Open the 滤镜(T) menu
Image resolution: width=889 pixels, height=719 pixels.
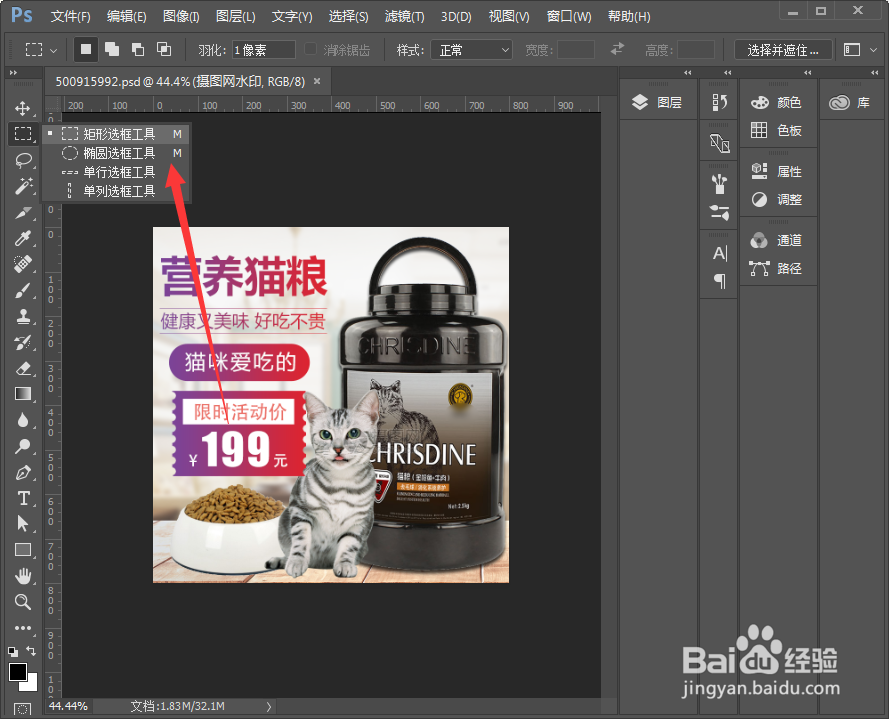[404, 16]
